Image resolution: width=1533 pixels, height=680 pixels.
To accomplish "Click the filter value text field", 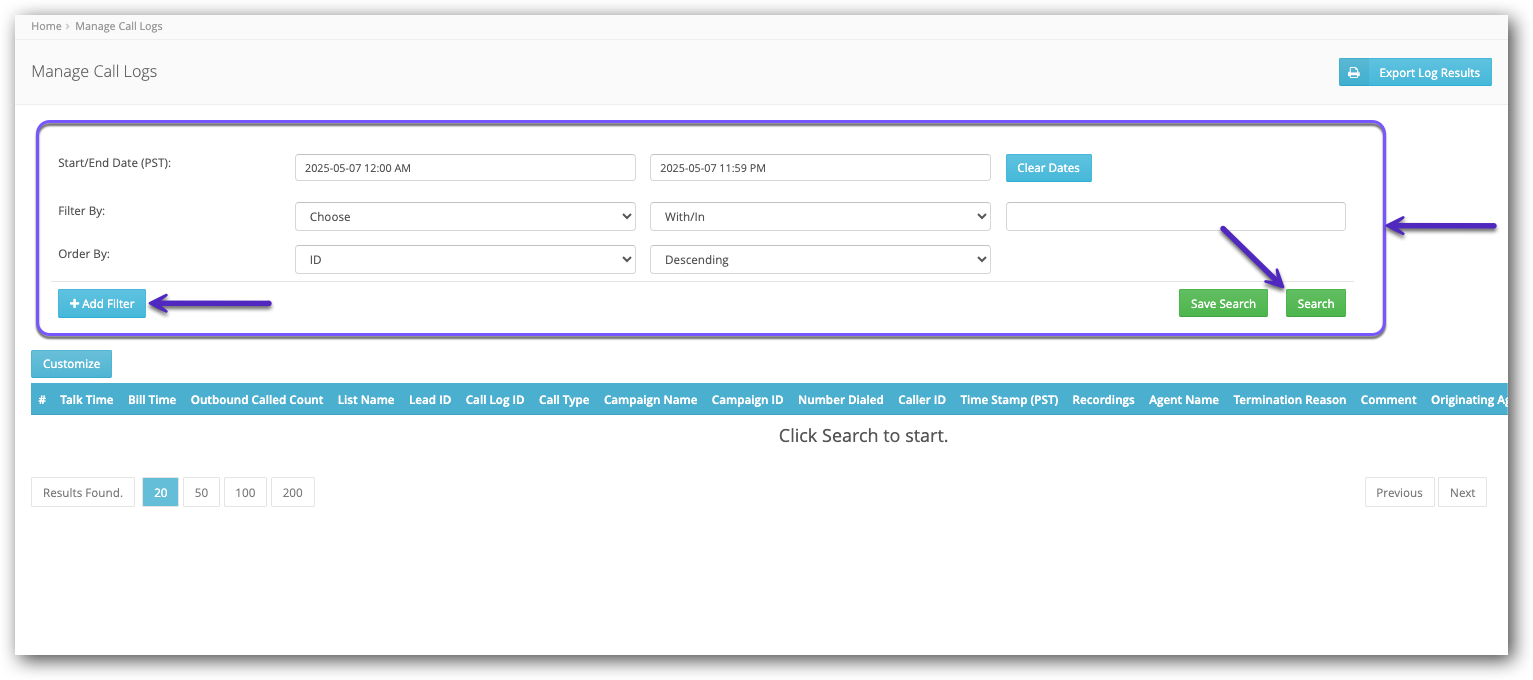I will [x=1175, y=216].
